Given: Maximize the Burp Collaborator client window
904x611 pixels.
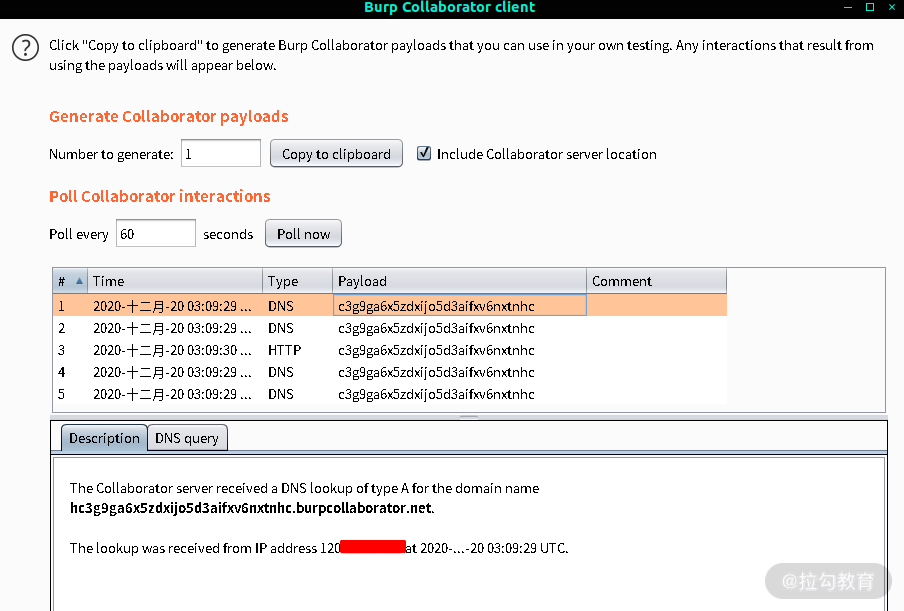Looking at the screenshot, I should (870, 7).
